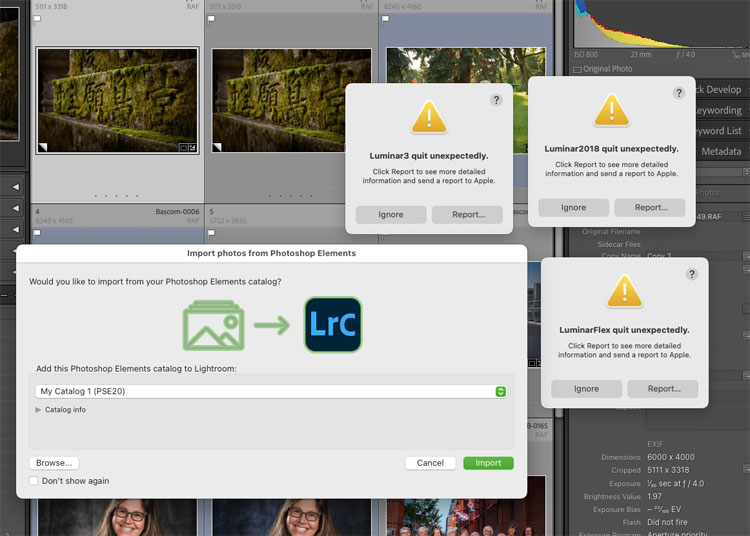Screen dimensions: 750x536
Task: Click the third left panel collapse triangle
Action: [x=16, y=230]
